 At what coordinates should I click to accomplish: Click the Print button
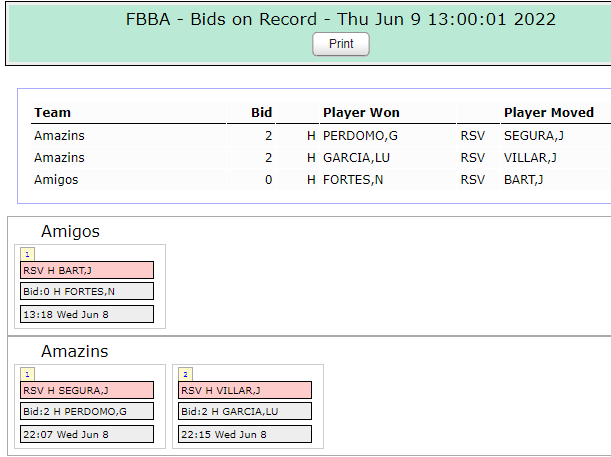341,44
